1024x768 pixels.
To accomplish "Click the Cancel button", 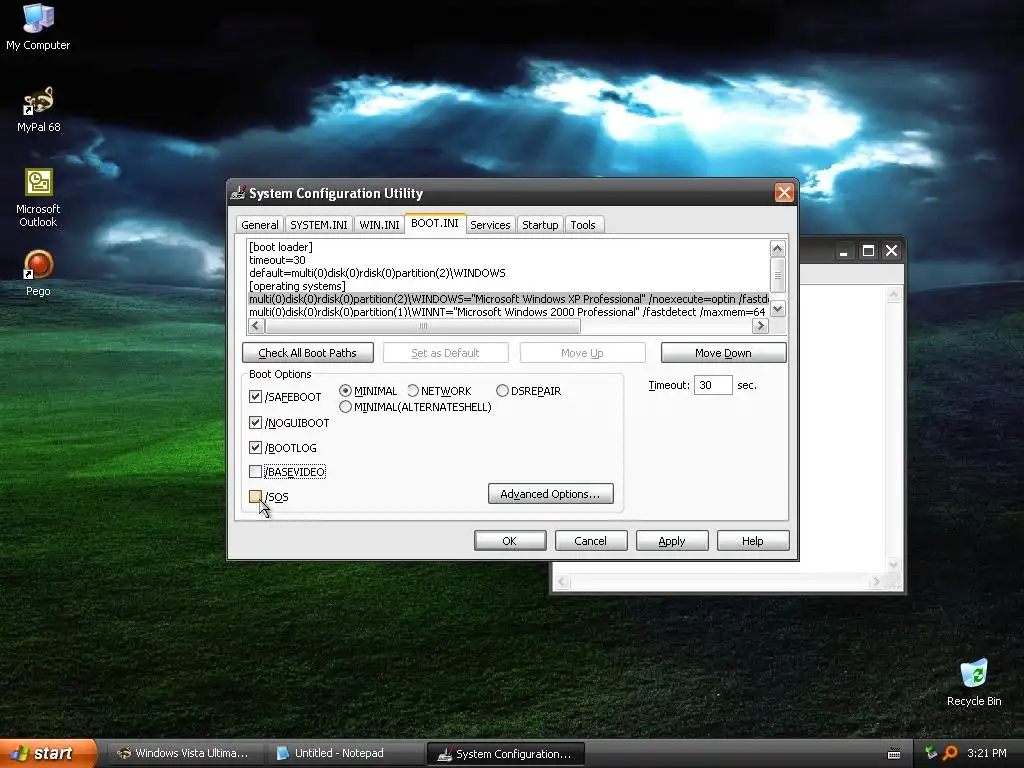I will (x=590, y=541).
